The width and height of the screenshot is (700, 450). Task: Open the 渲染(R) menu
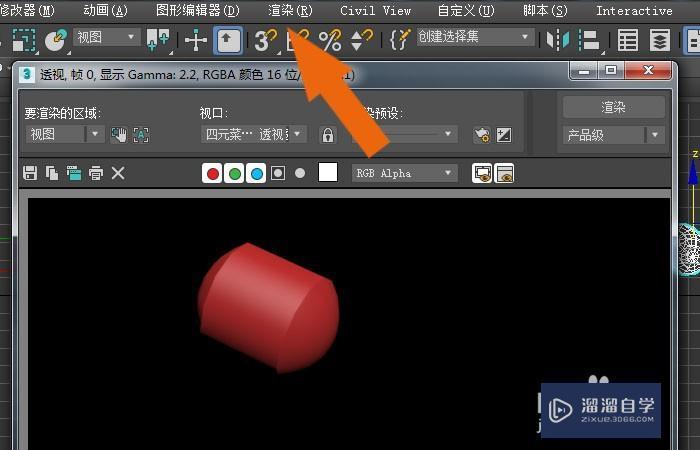(290, 10)
